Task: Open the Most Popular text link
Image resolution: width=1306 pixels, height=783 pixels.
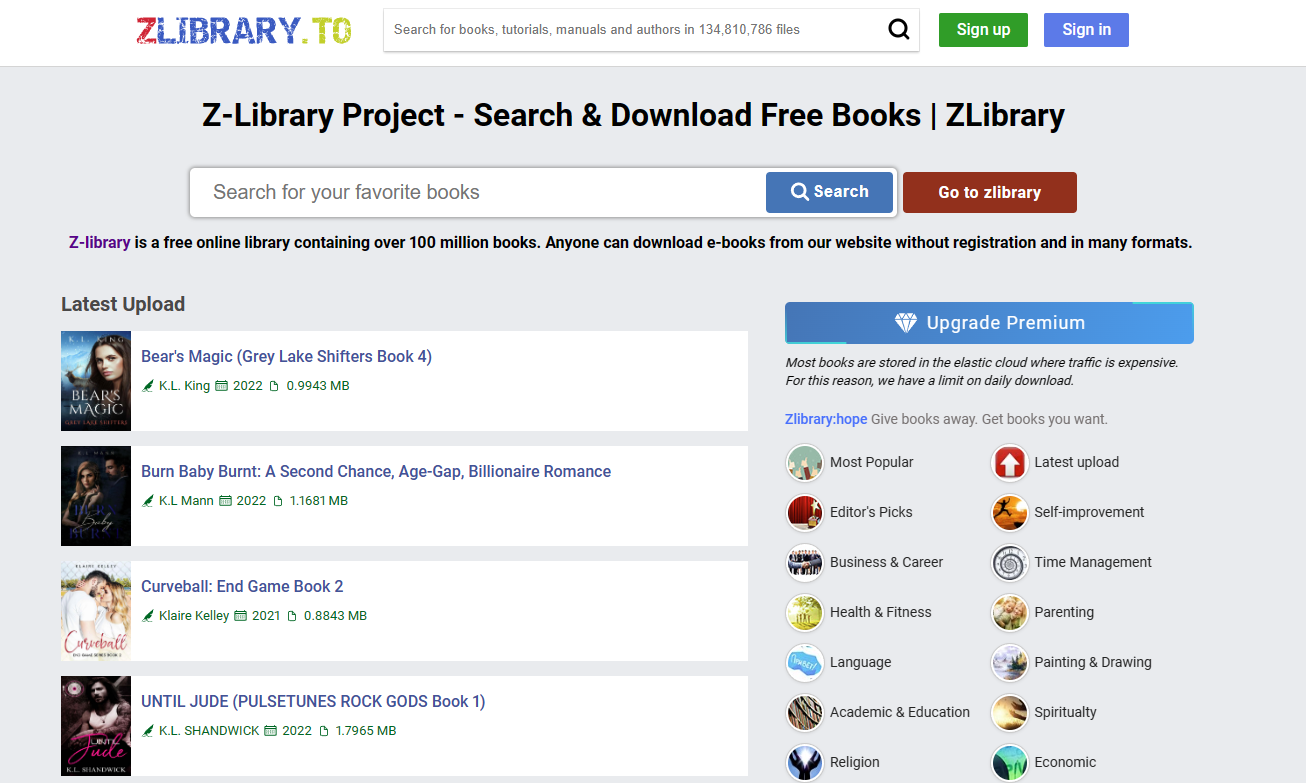Action: pos(872,462)
